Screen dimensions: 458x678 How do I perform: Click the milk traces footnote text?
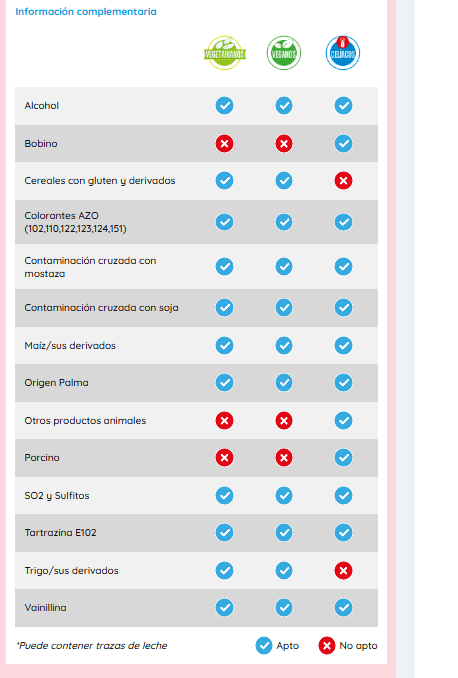[x=92, y=646]
